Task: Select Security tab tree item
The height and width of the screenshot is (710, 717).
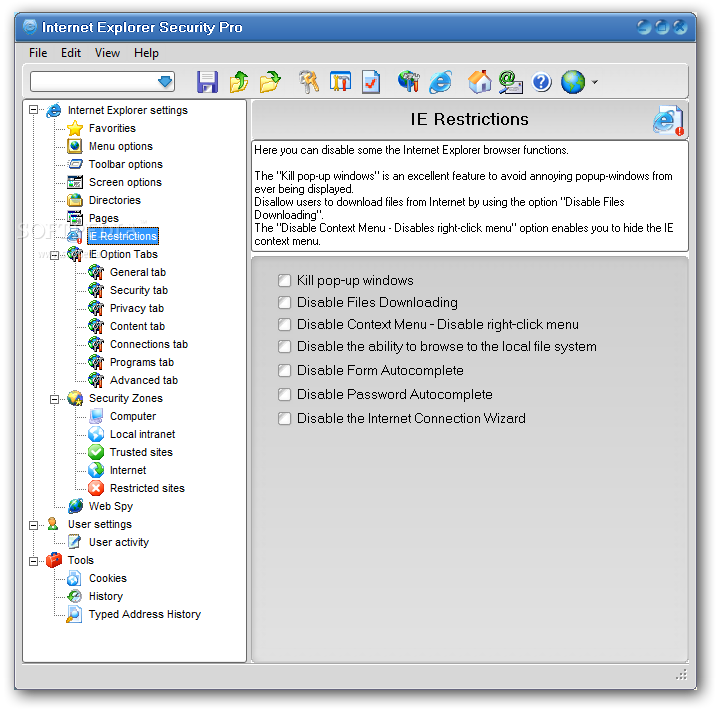Action: pyautogui.click(x=139, y=290)
